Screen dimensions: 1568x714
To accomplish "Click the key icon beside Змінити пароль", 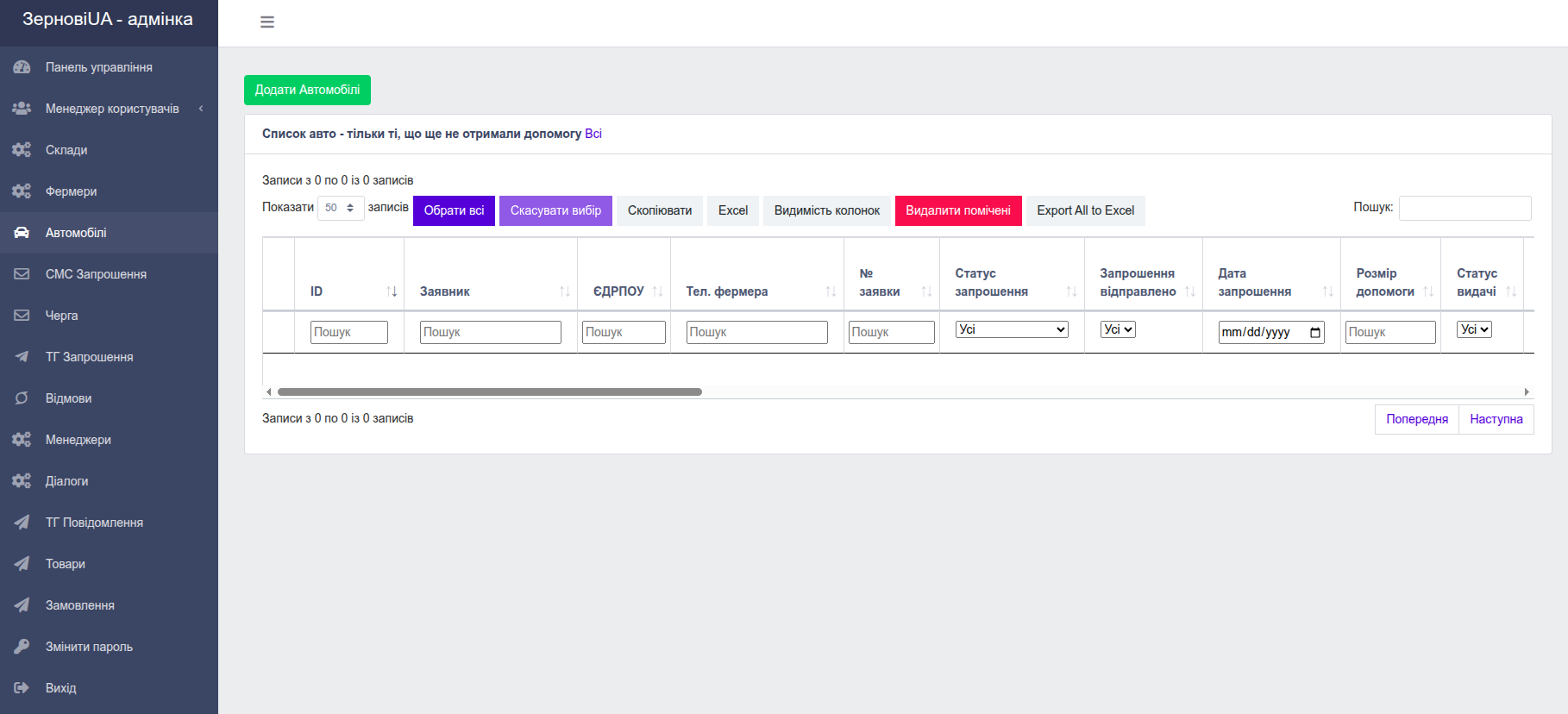I will [22, 647].
